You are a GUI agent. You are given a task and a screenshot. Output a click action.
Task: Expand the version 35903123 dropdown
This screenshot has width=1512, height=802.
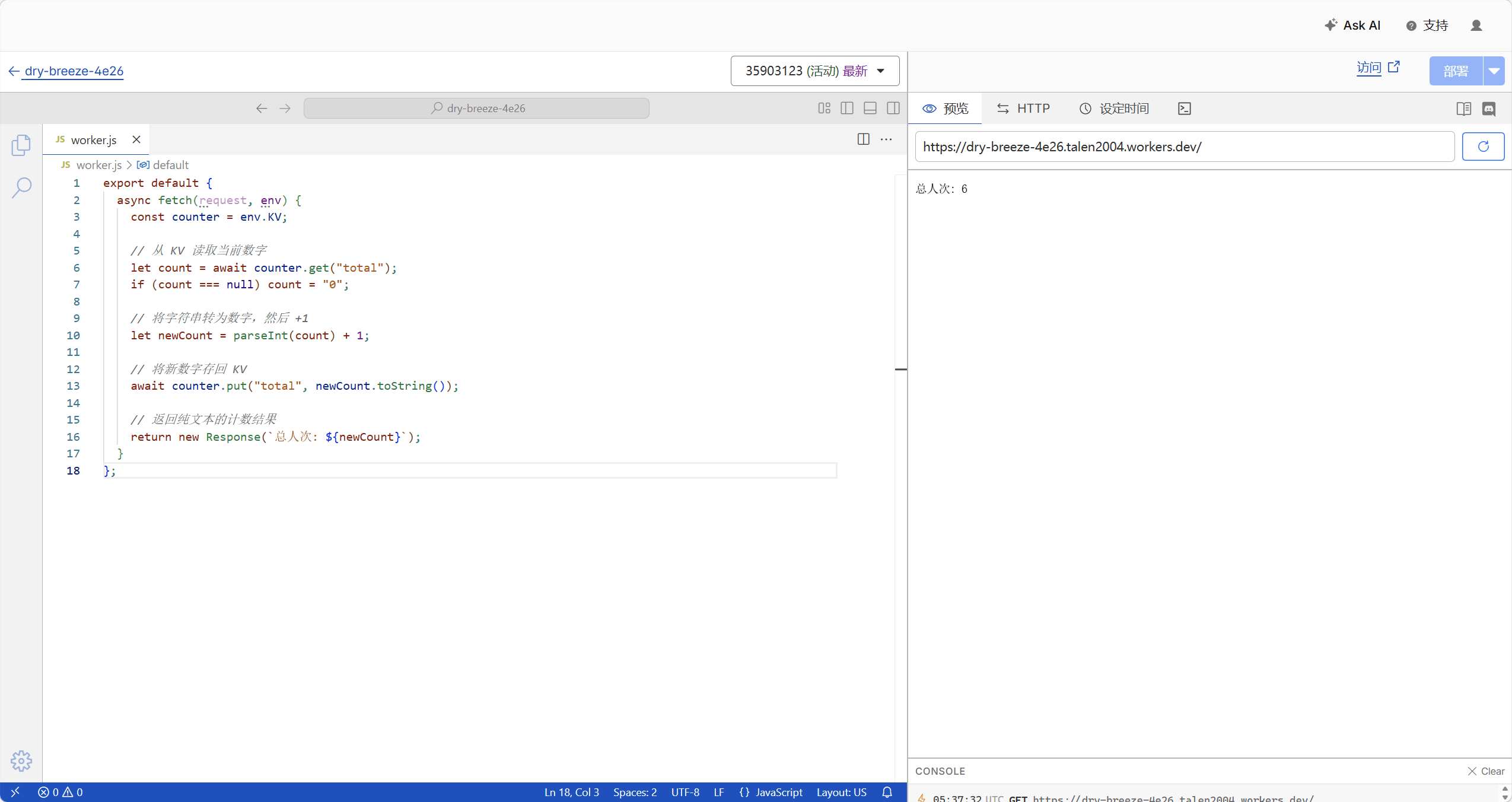point(815,71)
